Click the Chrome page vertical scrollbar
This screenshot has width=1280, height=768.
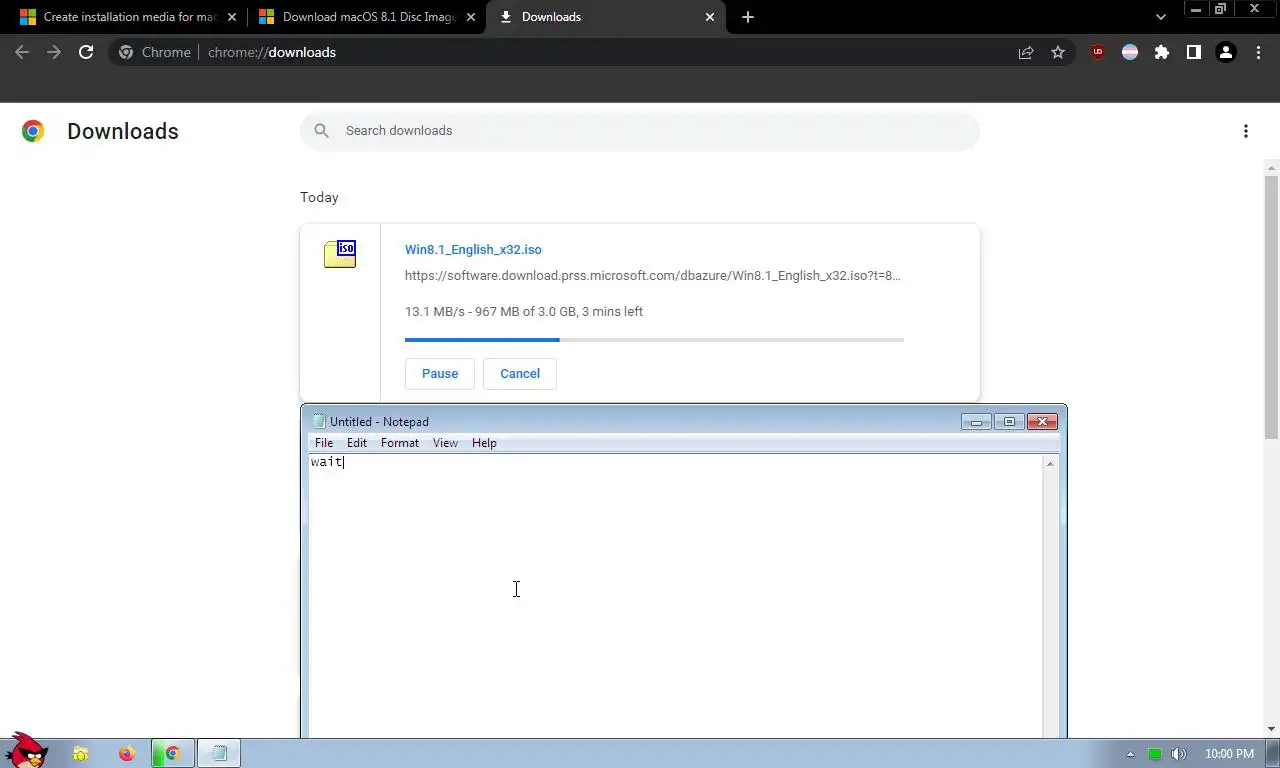pyautogui.click(x=1272, y=306)
